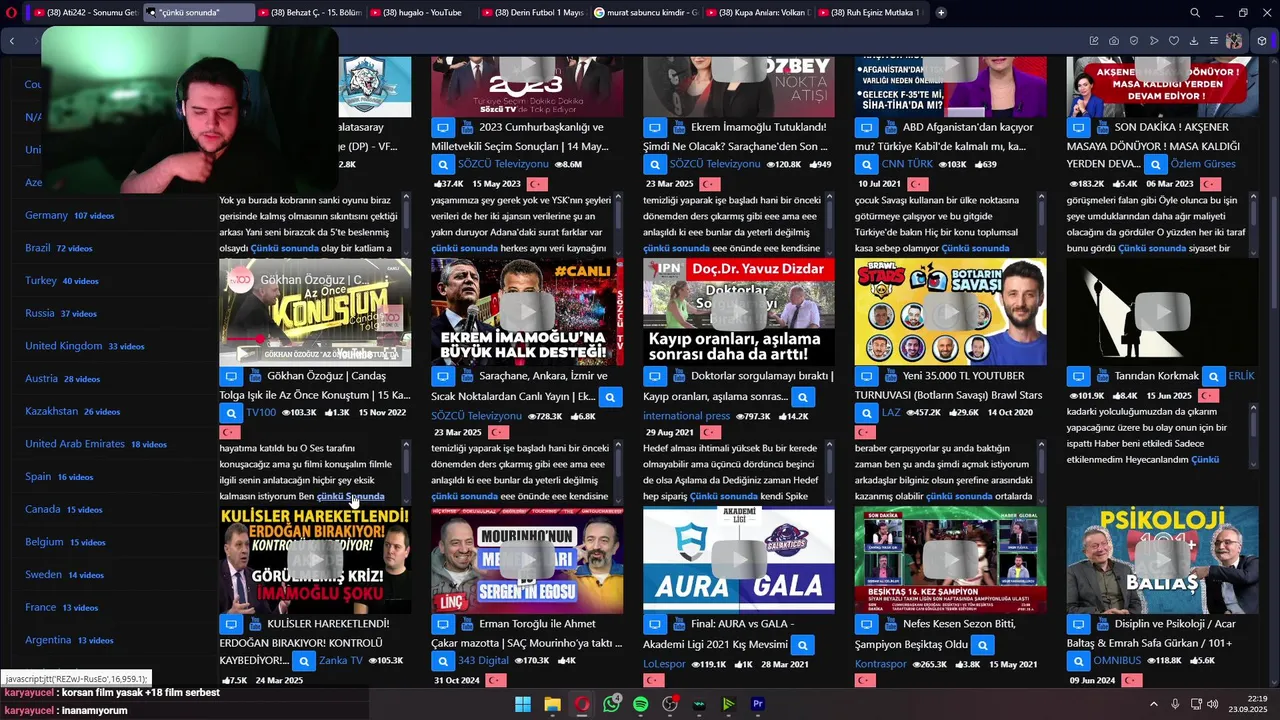Click the profile avatar in the toolbar
The image size is (1280, 720).
(1234, 41)
